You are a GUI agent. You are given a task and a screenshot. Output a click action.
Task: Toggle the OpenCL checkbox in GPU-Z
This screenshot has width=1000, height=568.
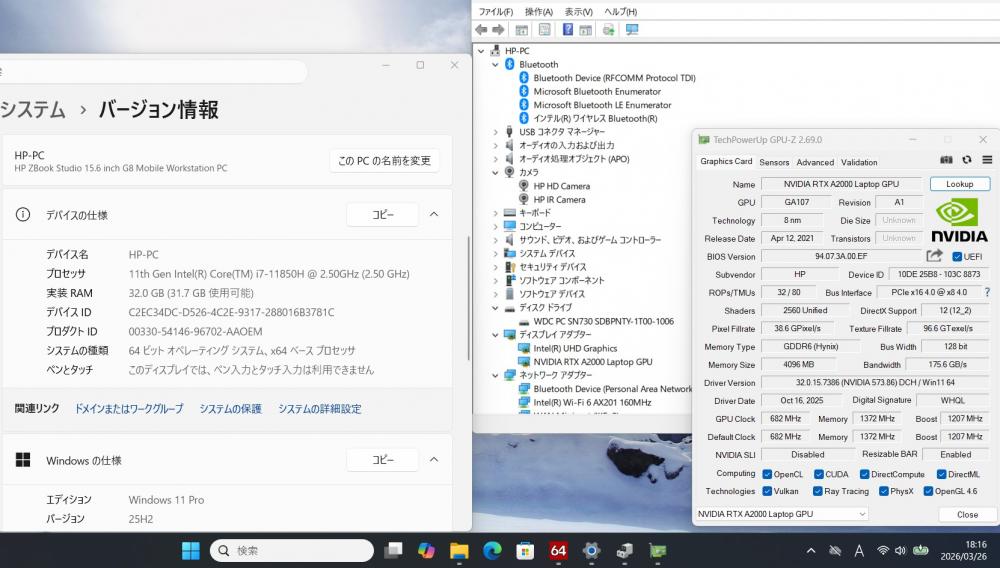point(767,474)
